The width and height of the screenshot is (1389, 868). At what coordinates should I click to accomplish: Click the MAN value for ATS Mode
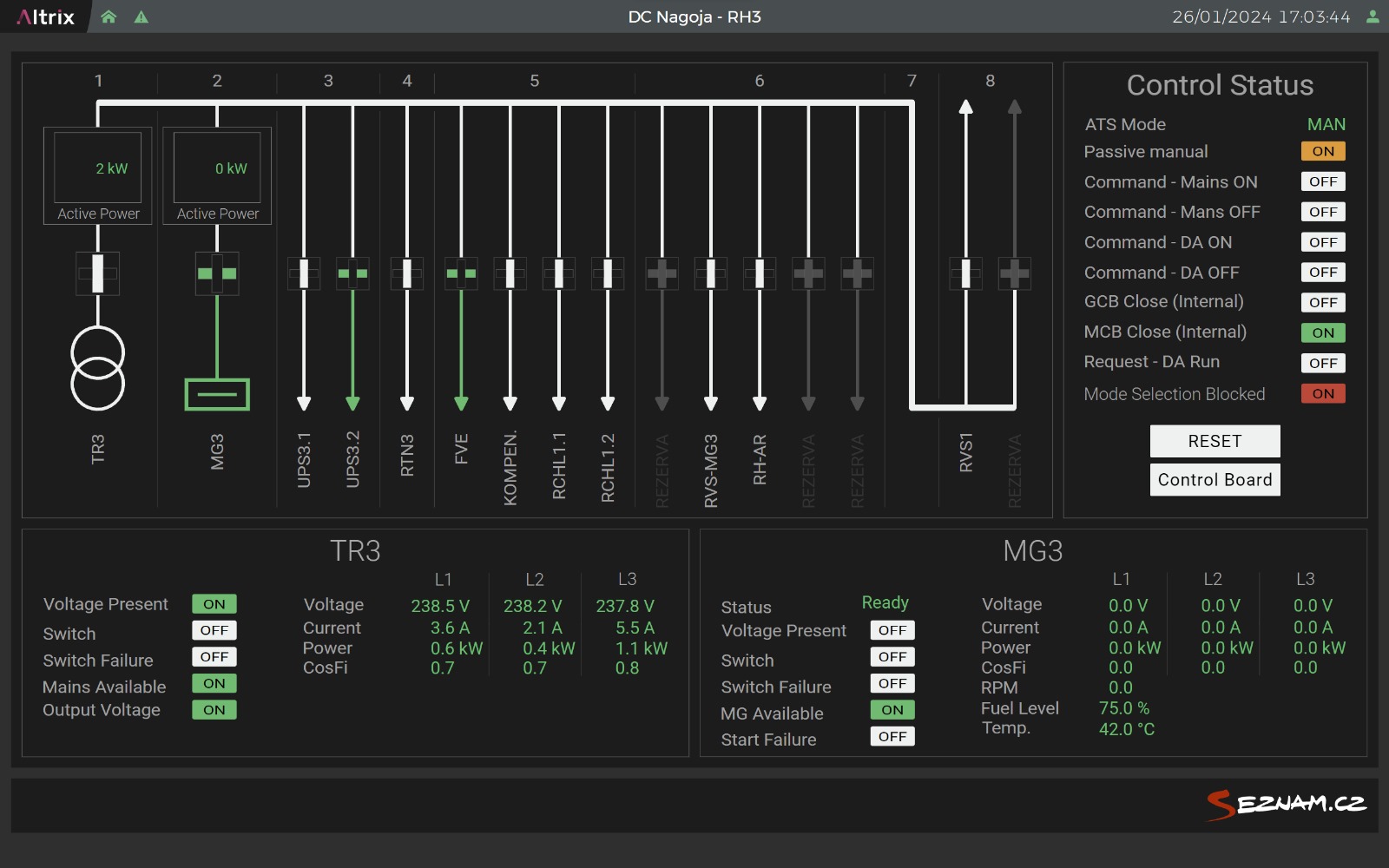click(1326, 124)
